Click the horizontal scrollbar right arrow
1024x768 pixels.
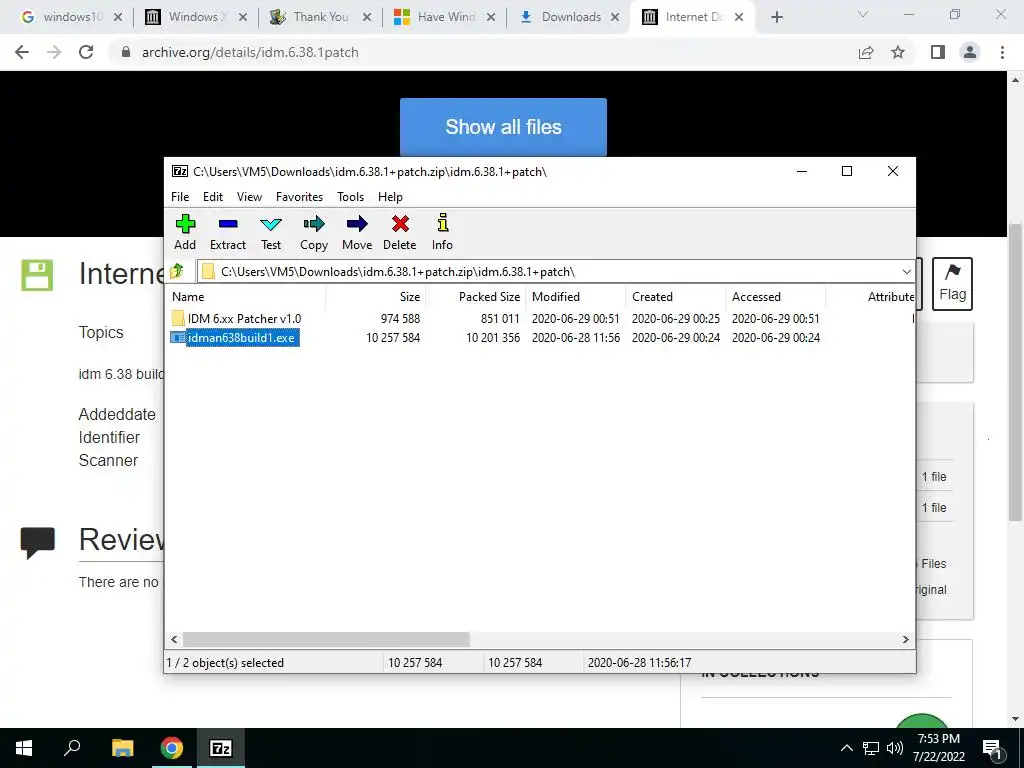point(906,639)
